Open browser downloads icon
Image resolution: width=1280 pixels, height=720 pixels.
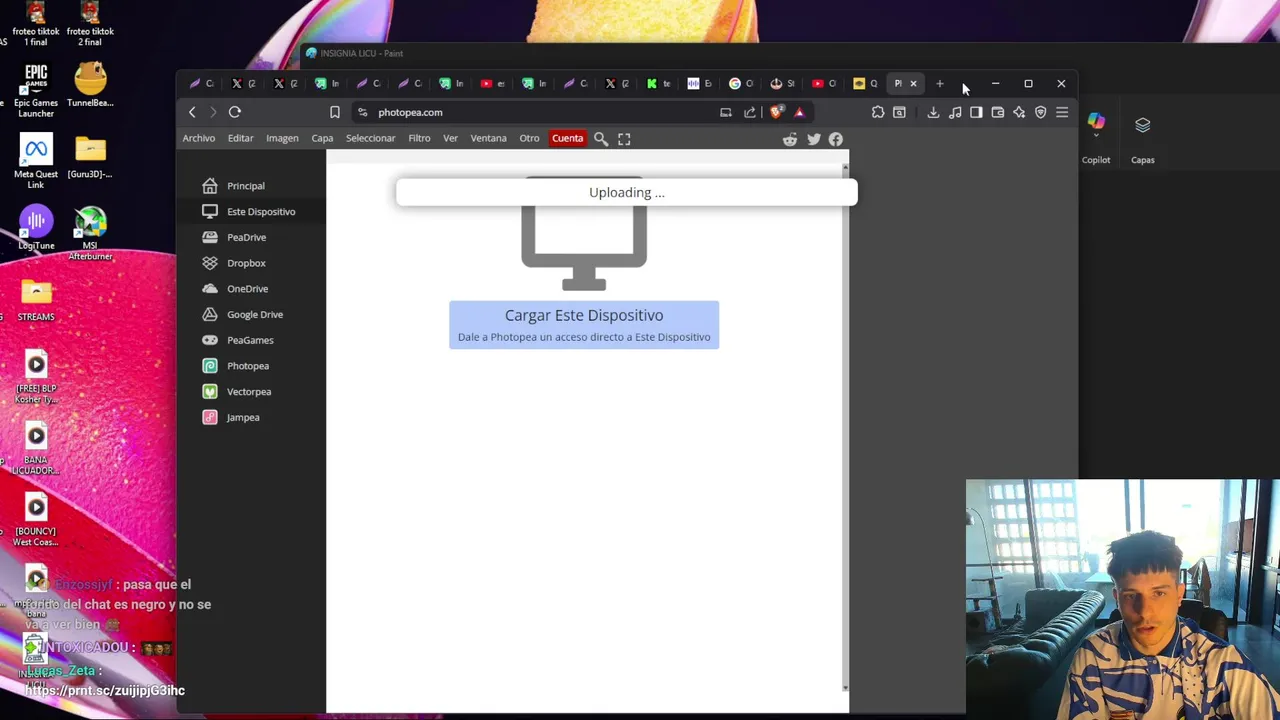point(933,112)
